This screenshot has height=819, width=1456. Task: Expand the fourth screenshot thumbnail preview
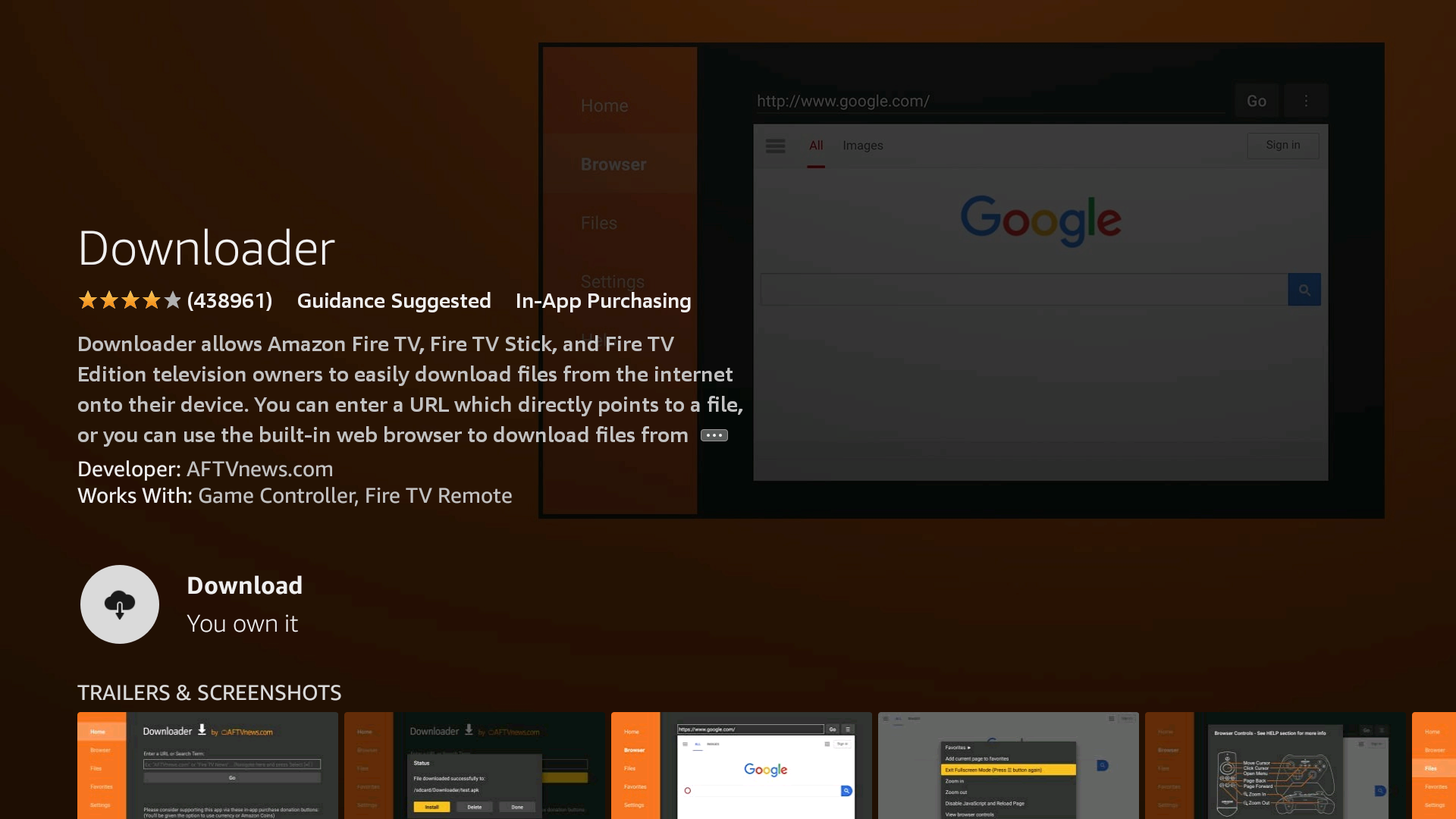1007,765
